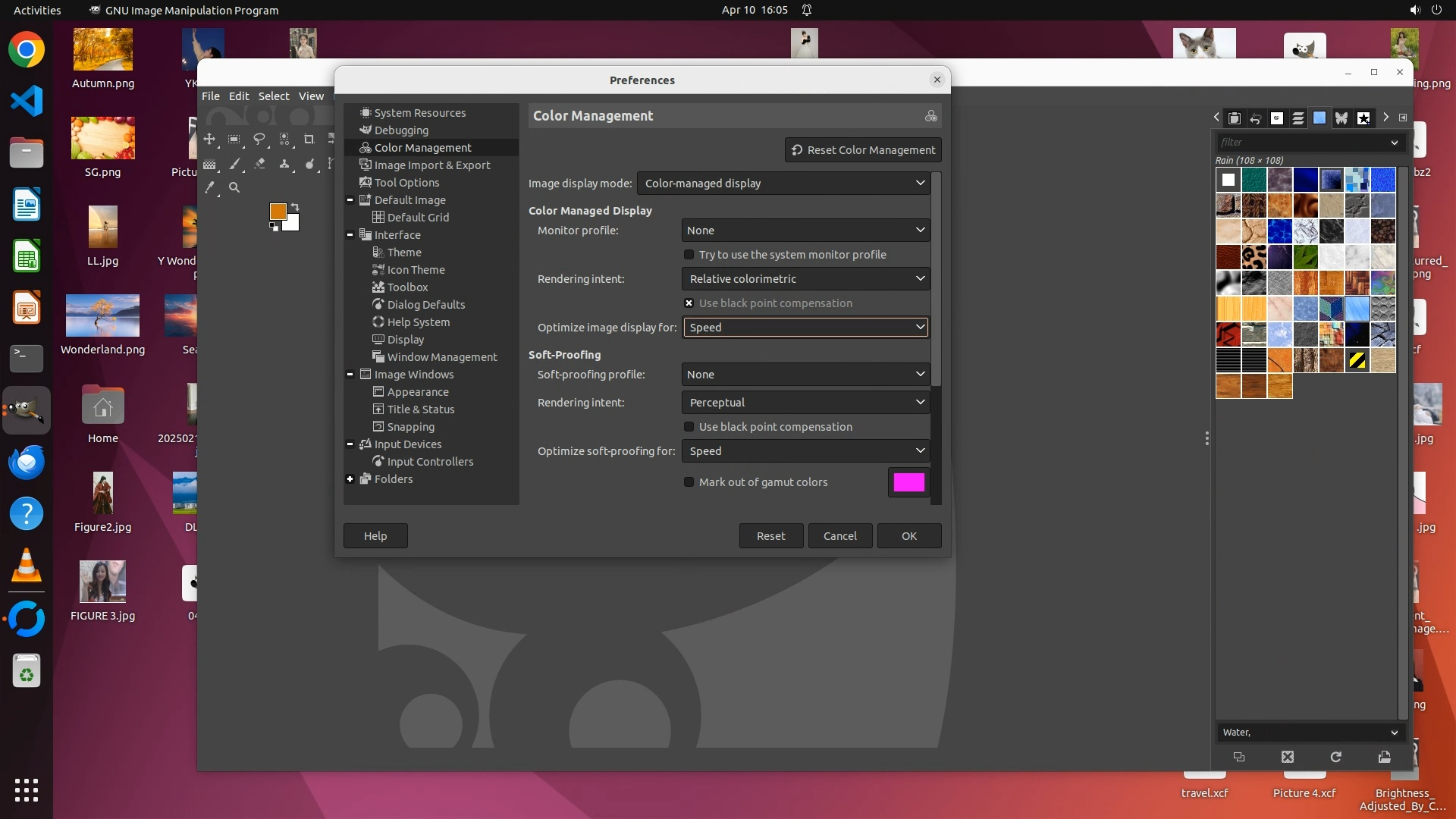Image resolution: width=1456 pixels, height=819 pixels.
Task: Select the Move tool in toolbox
Action: [x=209, y=140]
